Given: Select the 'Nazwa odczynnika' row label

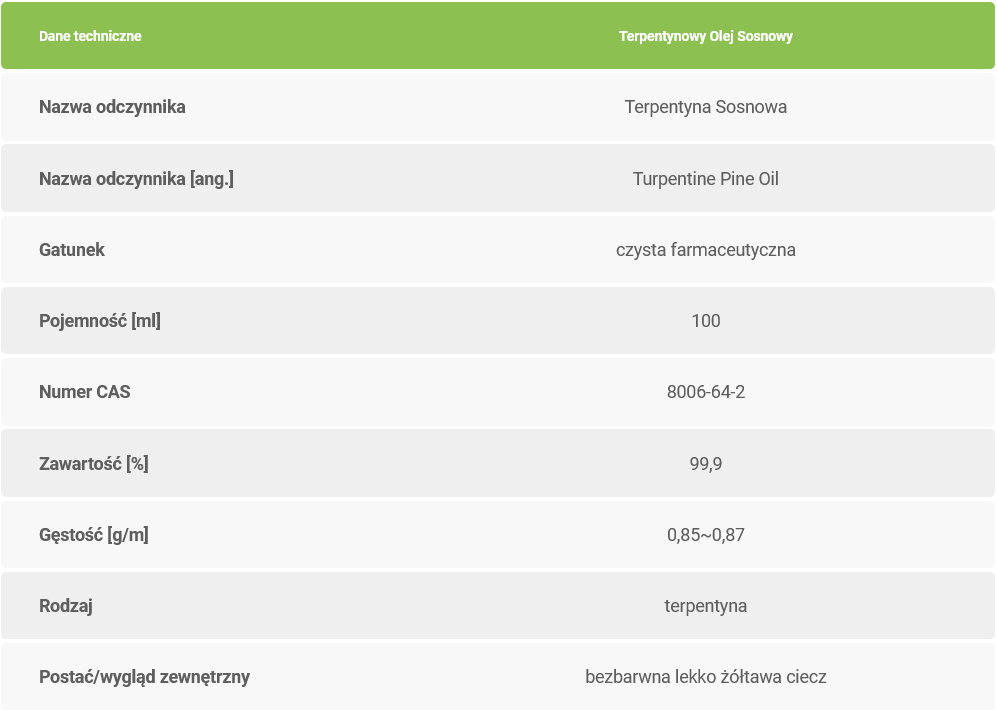Looking at the screenshot, I should tap(112, 107).
